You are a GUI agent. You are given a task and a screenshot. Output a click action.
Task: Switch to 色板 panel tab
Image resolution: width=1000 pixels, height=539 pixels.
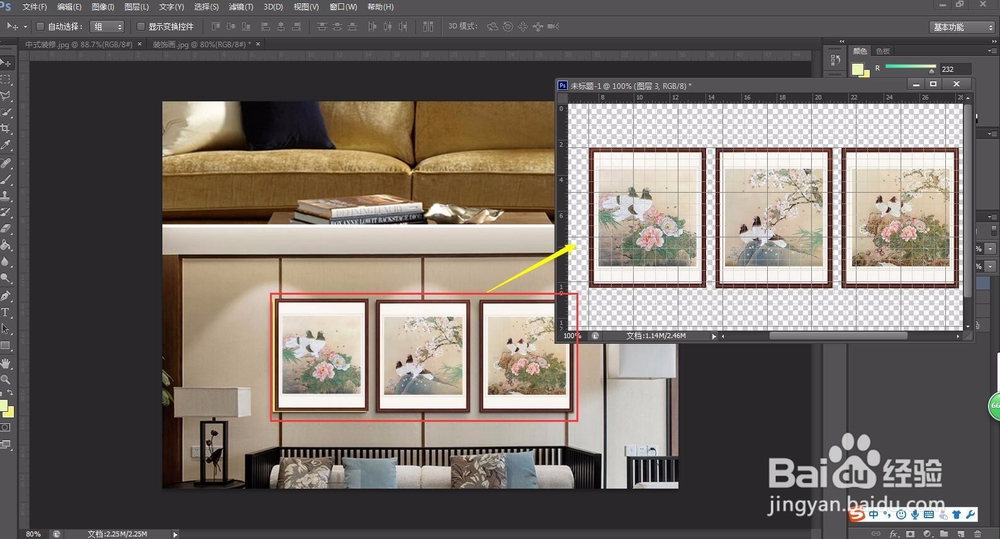click(x=883, y=51)
